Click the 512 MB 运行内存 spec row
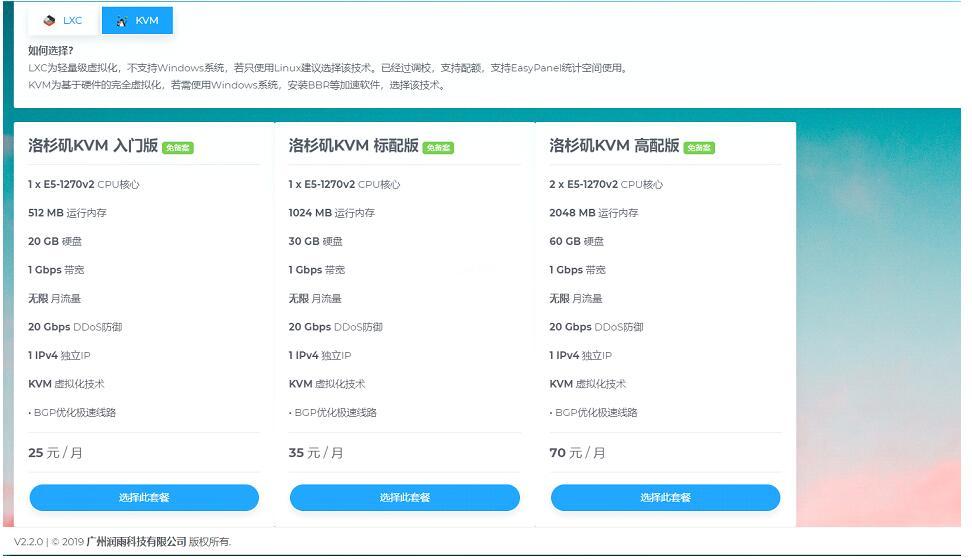 (x=67, y=213)
